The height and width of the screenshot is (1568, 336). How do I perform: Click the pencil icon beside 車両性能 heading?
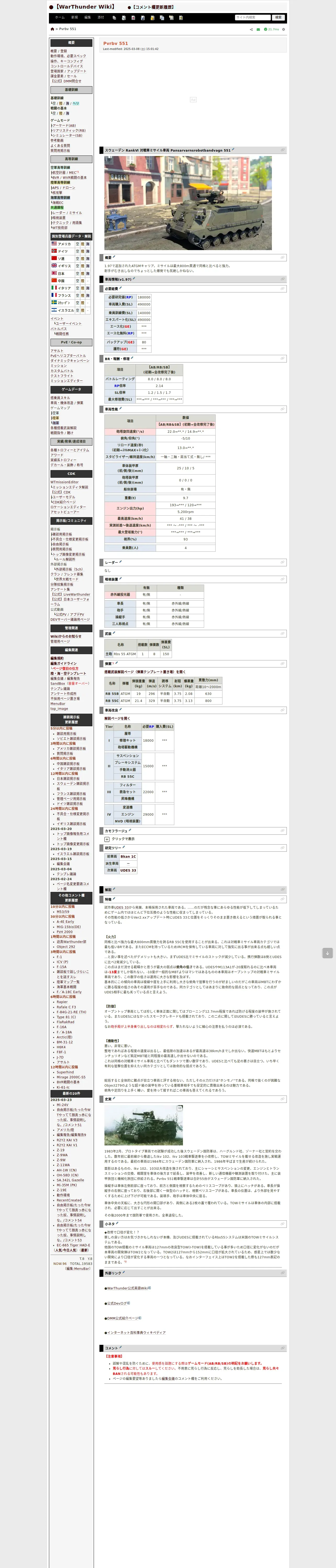click(x=121, y=408)
